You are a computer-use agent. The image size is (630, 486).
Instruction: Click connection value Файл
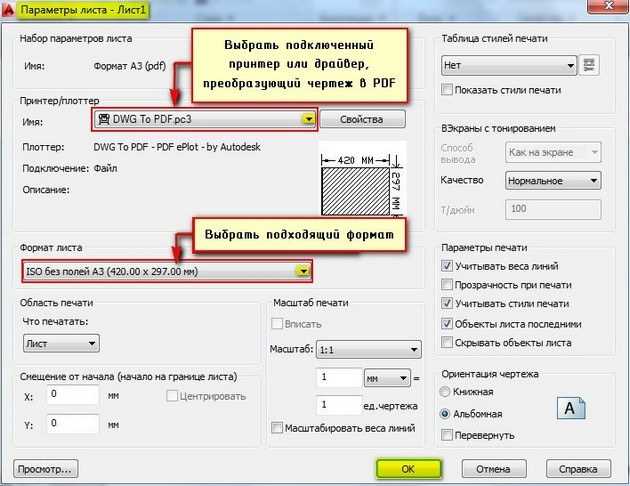click(105, 168)
